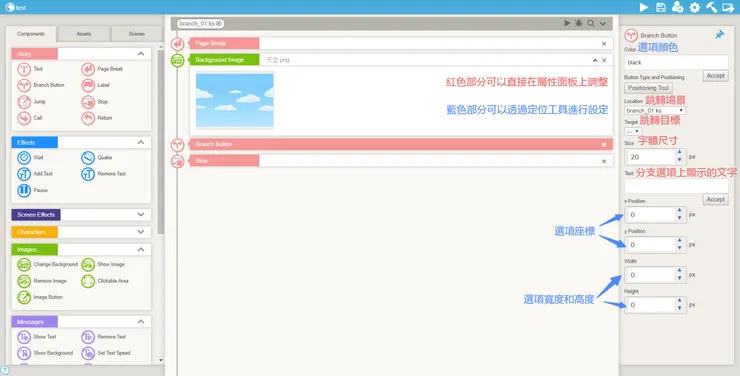Select the Remove Image component
Viewport: 740px width, 376px height.
pos(42,281)
